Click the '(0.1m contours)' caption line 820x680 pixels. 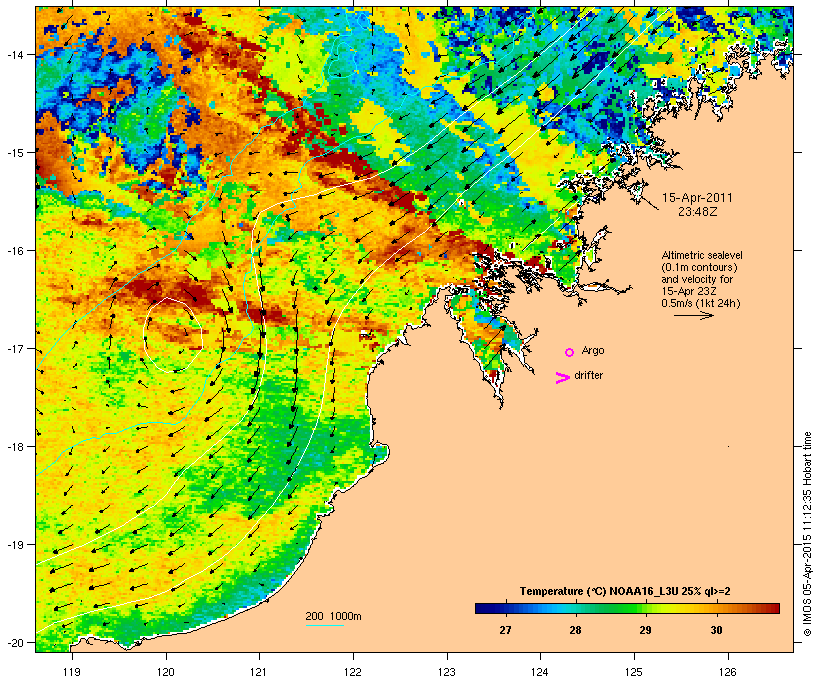[x=700, y=267]
